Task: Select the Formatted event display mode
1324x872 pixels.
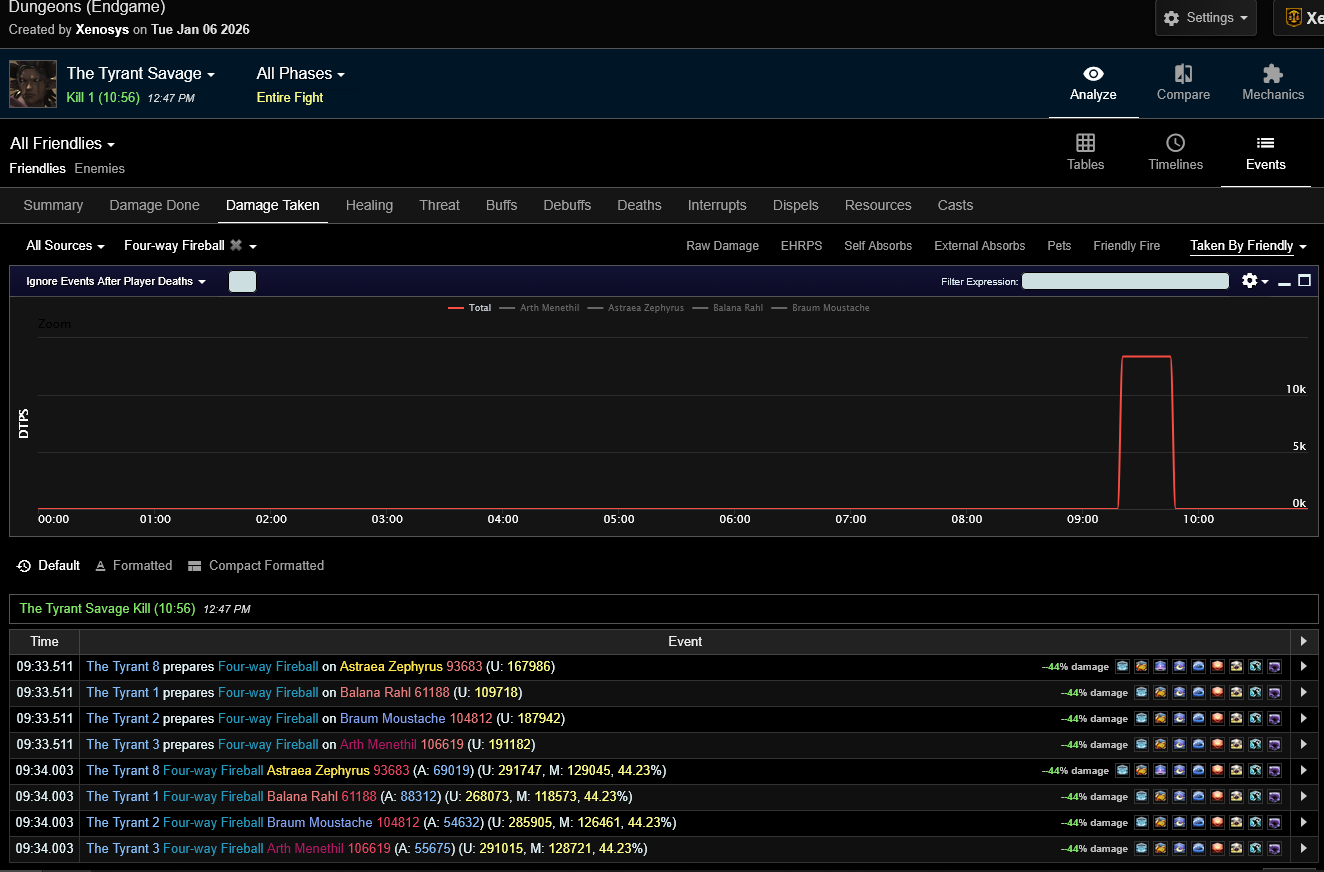Action: point(133,565)
